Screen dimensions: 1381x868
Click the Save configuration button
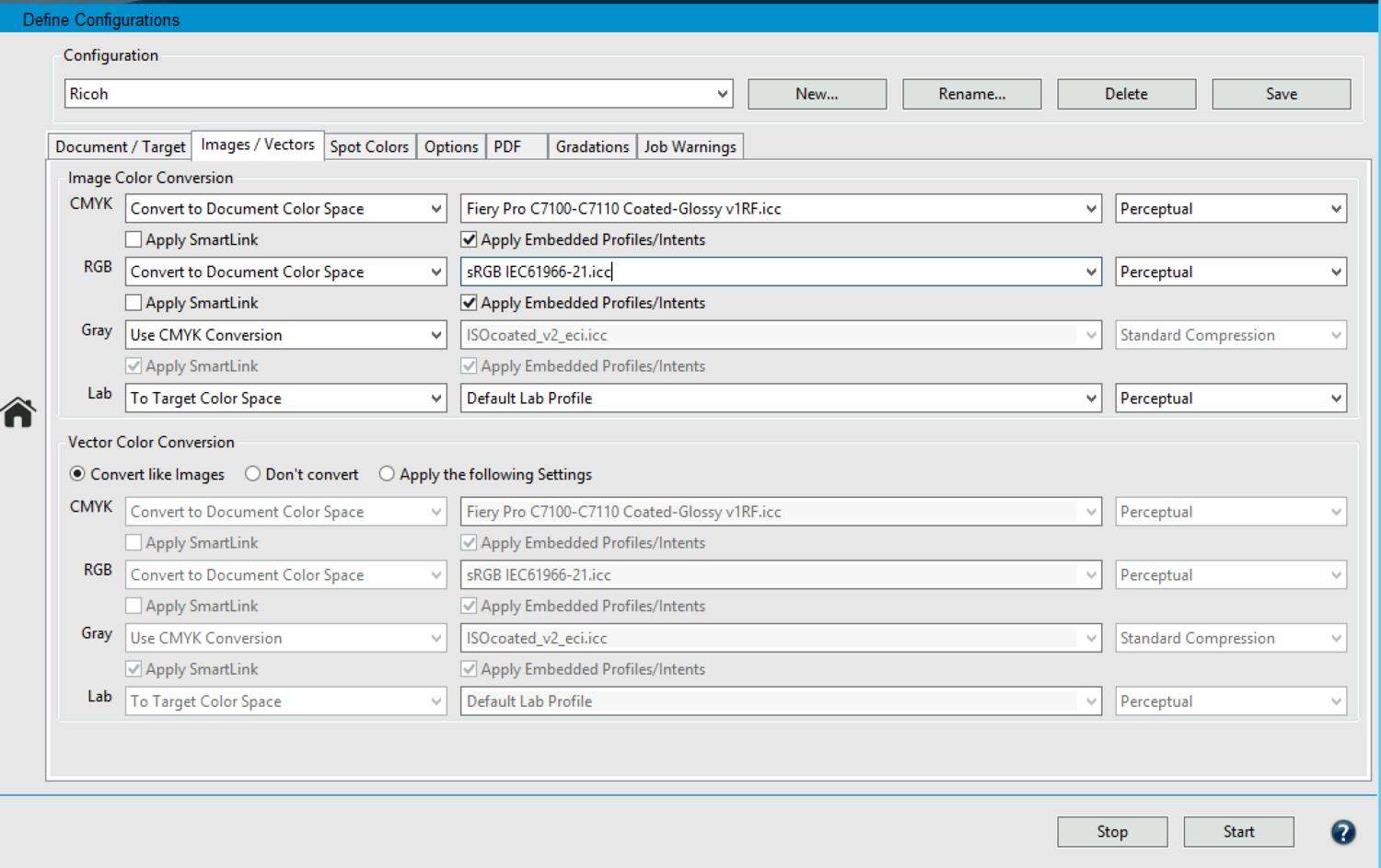coord(1281,94)
